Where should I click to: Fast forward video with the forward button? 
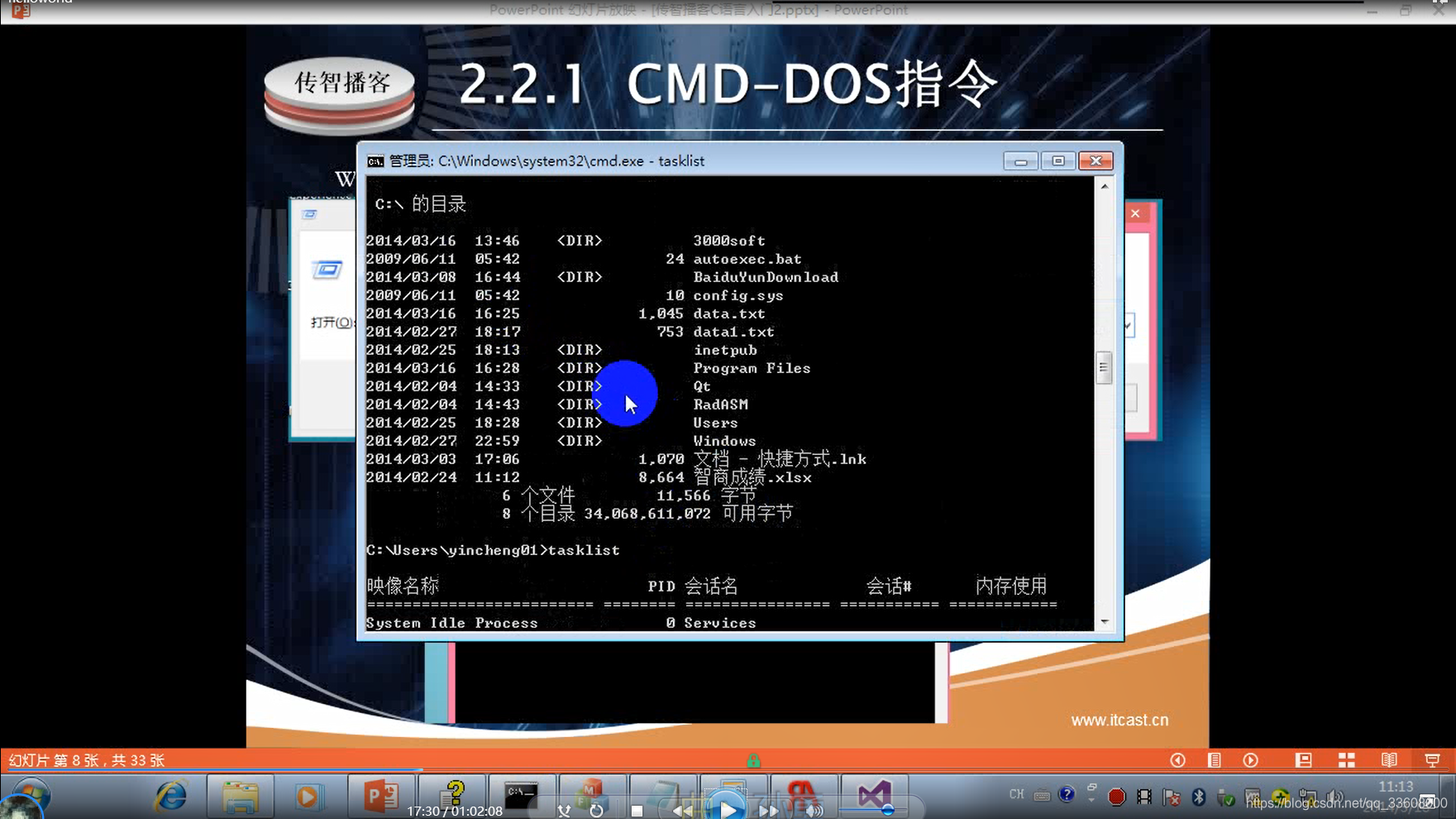pos(769,811)
